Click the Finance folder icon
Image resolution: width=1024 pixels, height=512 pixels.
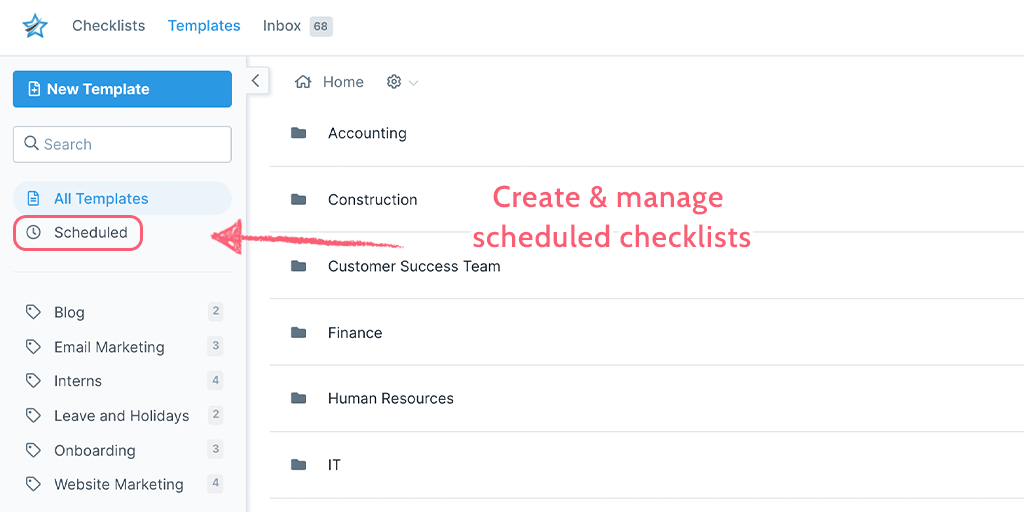pyautogui.click(x=298, y=333)
